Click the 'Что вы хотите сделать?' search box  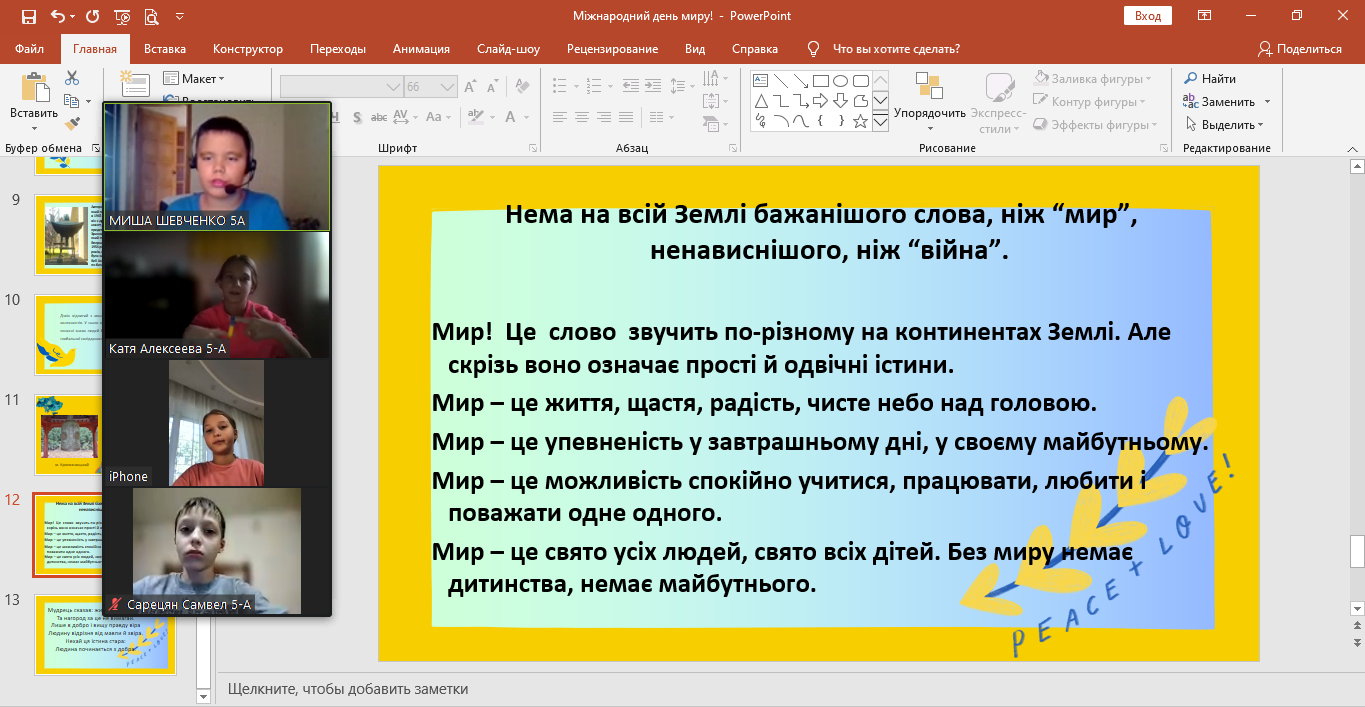click(x=896, y=49)
